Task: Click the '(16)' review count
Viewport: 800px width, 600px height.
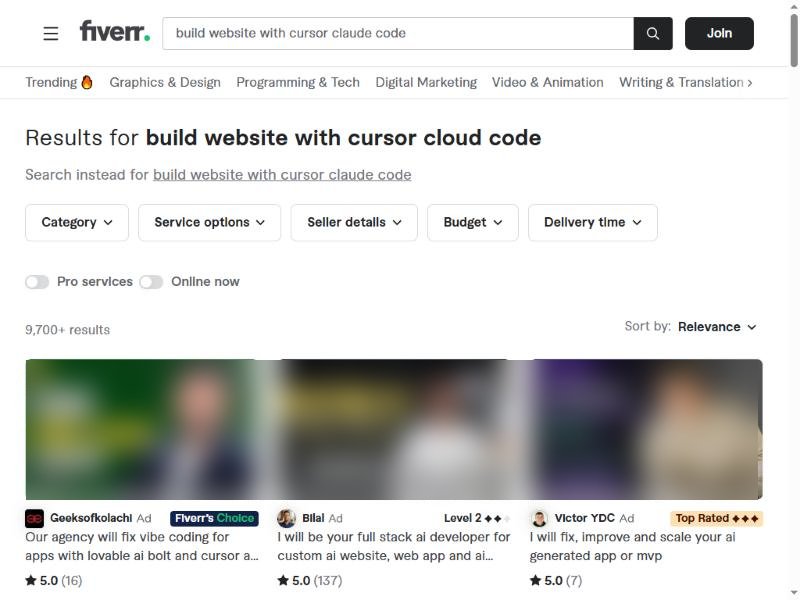Action: pos(71,581)
